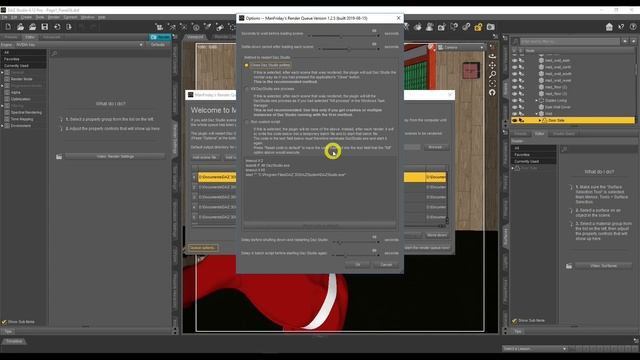Click the teal Render button
This screenshot has width=640, height=360.
point(160,37)
